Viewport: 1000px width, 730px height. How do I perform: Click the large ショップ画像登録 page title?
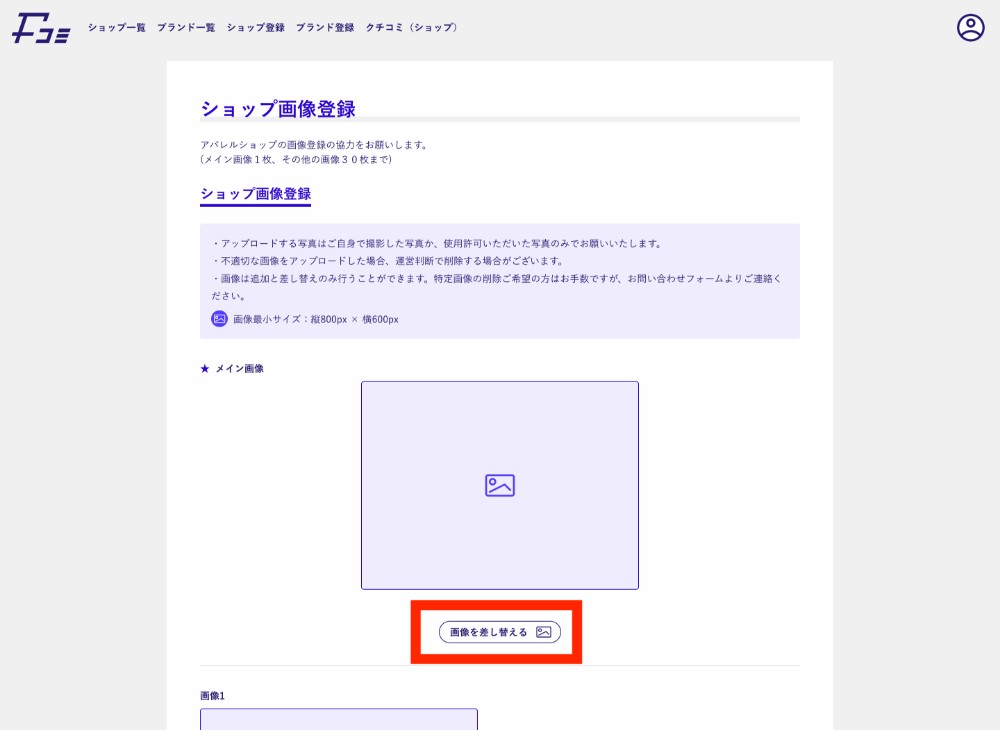click(x=278, y=109)
